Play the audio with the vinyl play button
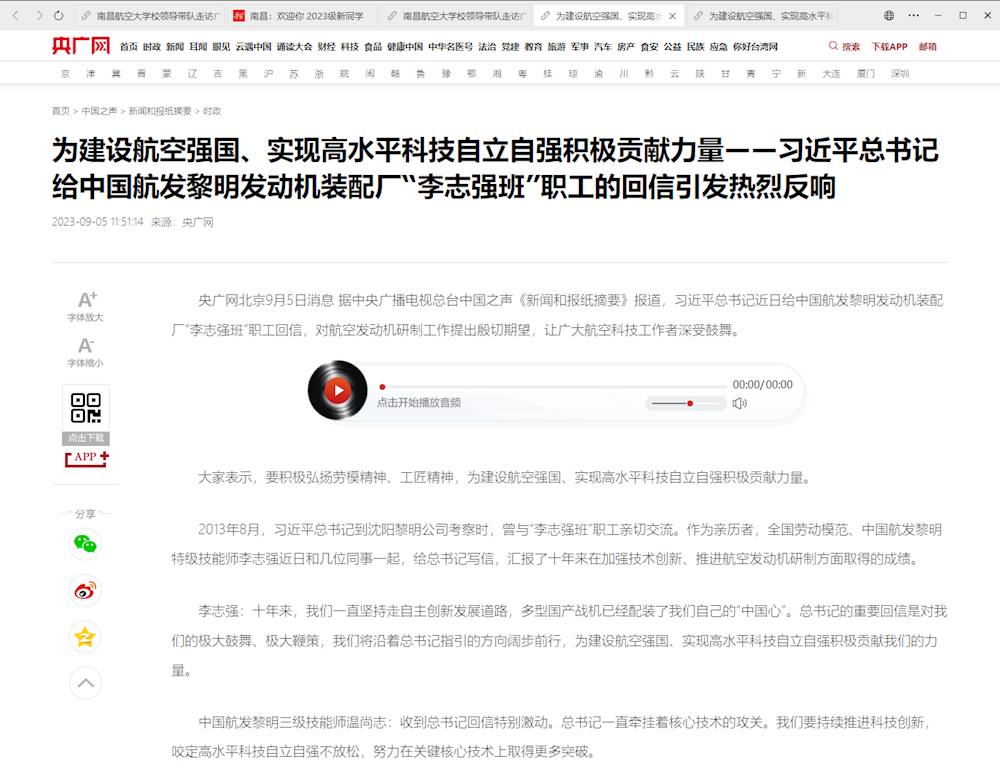This screenshot has width=1000, height=771. (338, 390)
